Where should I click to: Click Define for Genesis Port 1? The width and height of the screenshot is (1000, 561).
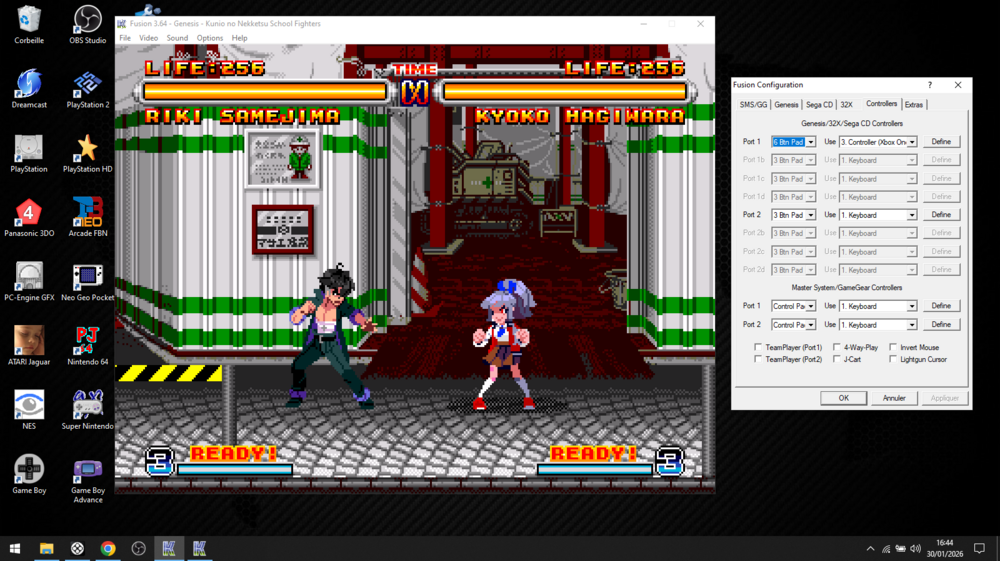point(941,142)
